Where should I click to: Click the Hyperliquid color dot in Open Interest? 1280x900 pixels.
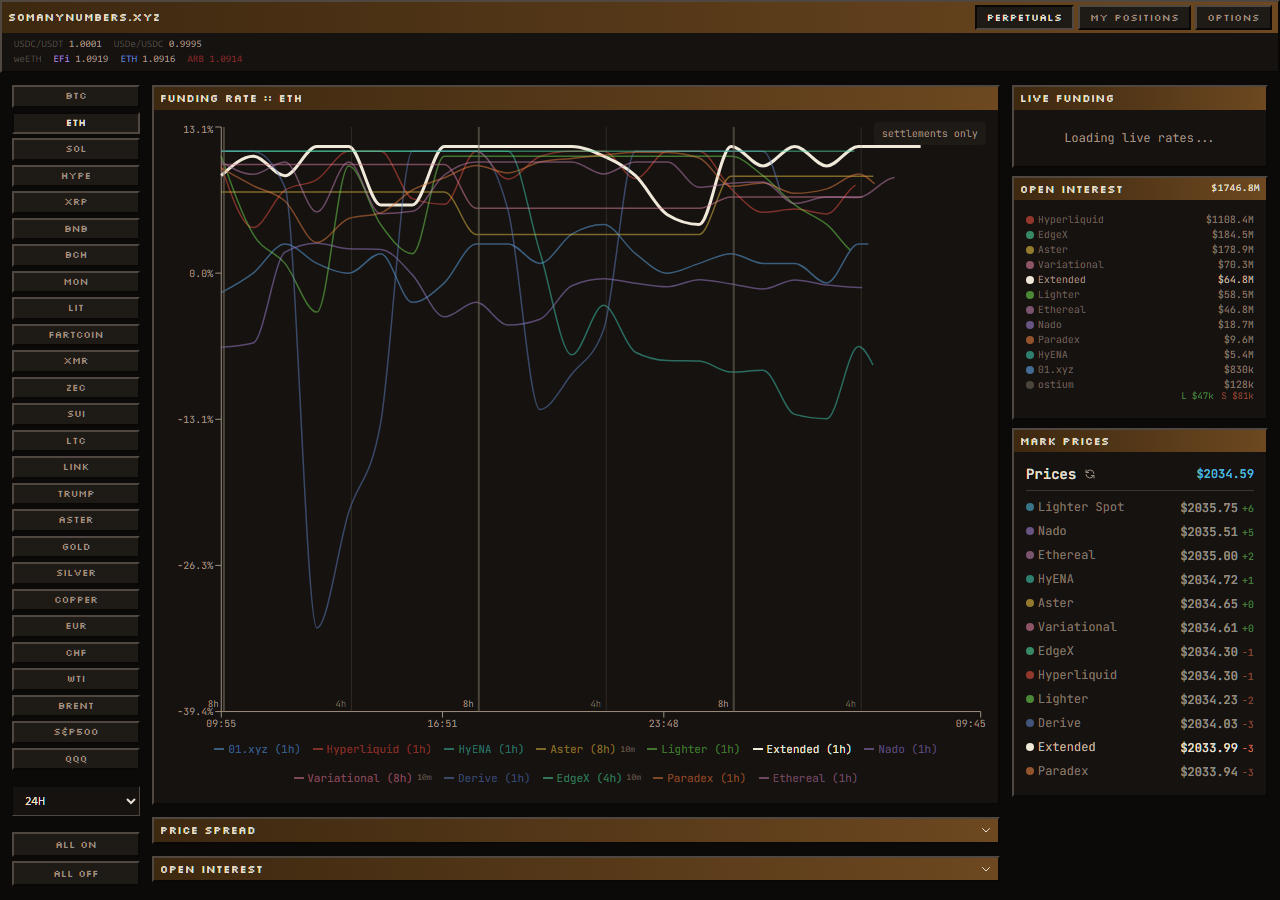(1030, 220)
